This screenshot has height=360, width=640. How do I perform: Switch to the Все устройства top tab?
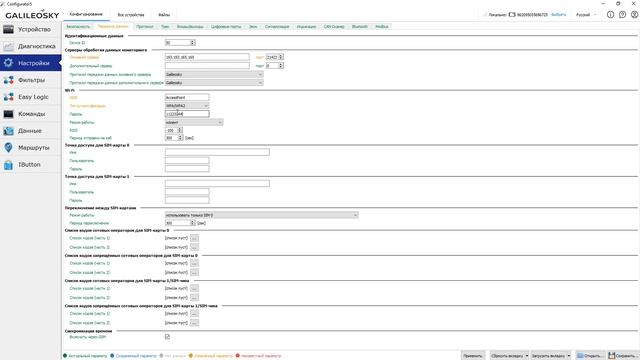point(131,15)
